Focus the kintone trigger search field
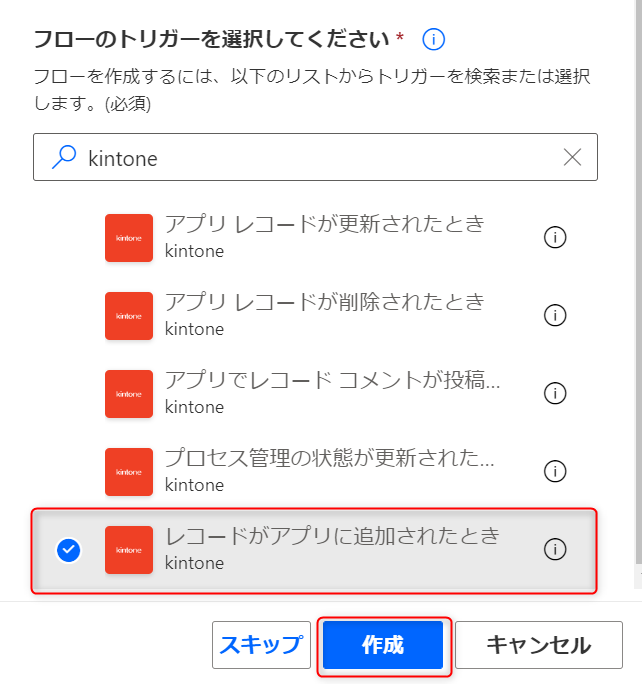 tap(315, 157)
